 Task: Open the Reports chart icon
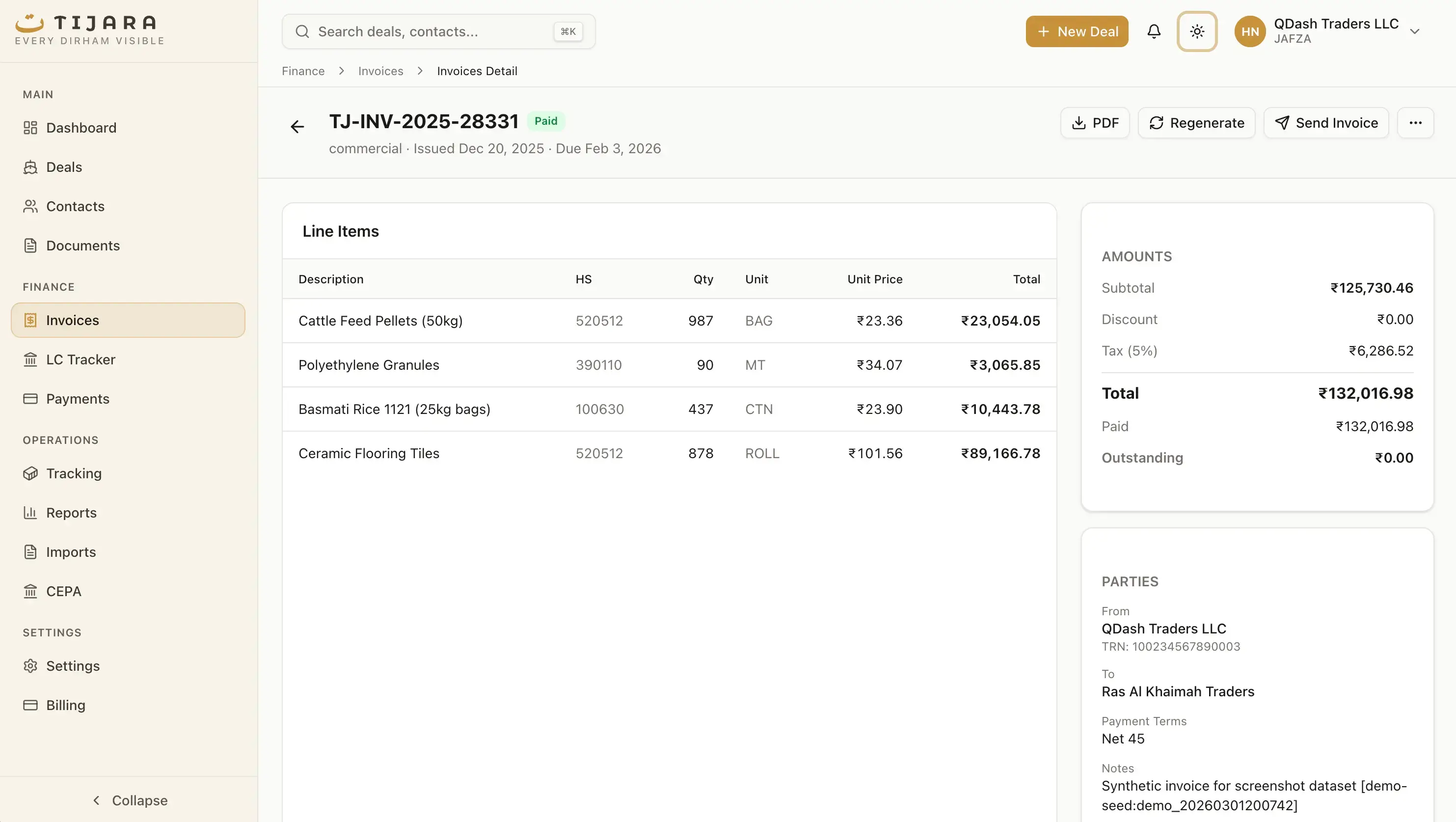[30, 513]
